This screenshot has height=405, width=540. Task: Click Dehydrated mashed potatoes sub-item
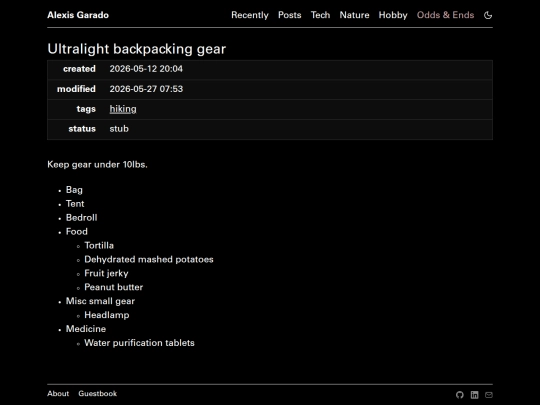pos(149,259)
